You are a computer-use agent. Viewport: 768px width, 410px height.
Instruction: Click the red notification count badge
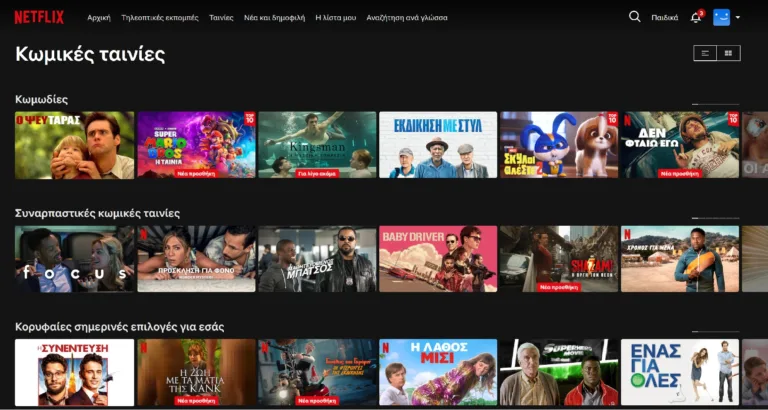(x=701, y=13)
